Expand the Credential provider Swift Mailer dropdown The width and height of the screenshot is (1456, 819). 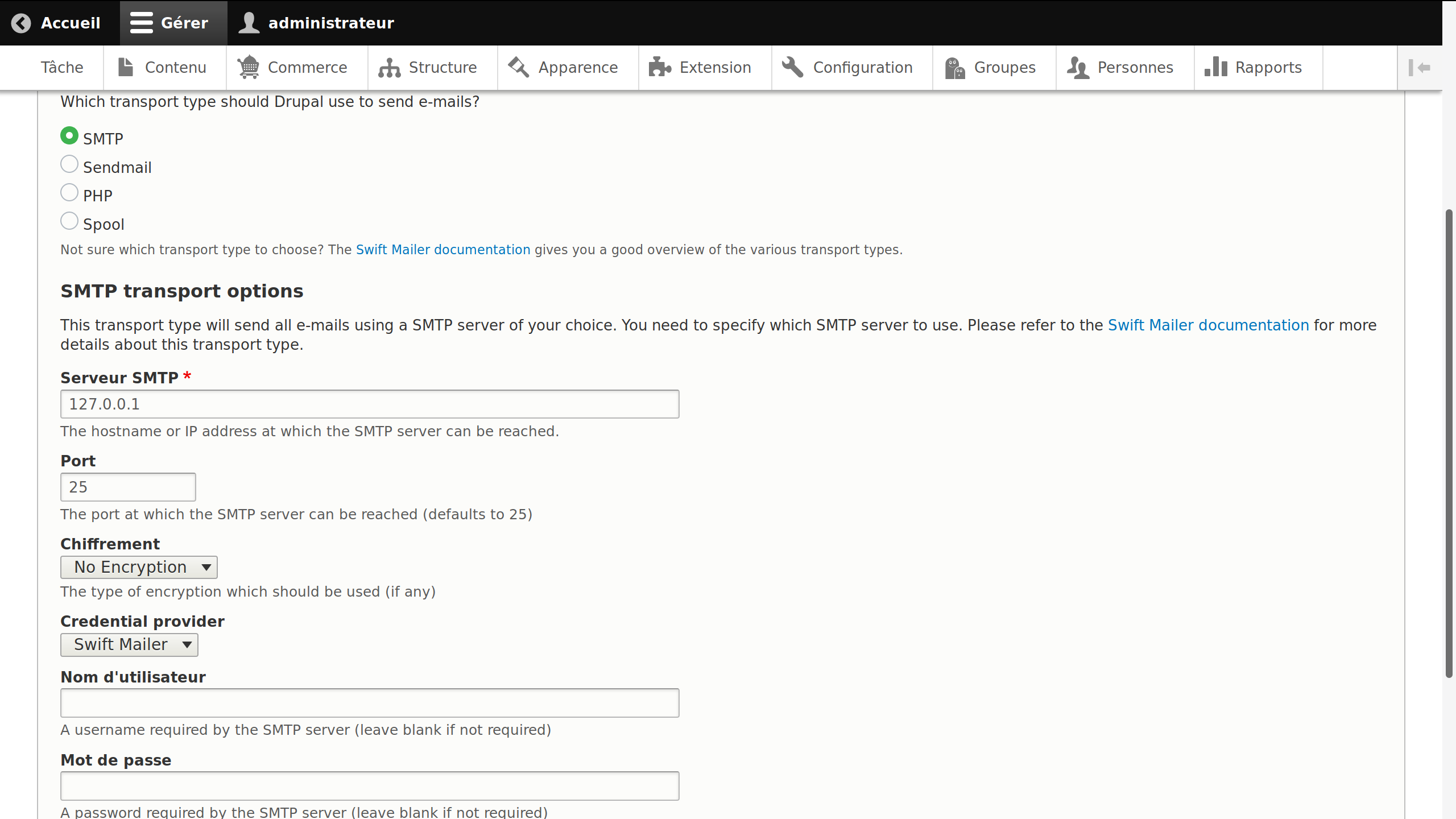click(129, 644)
